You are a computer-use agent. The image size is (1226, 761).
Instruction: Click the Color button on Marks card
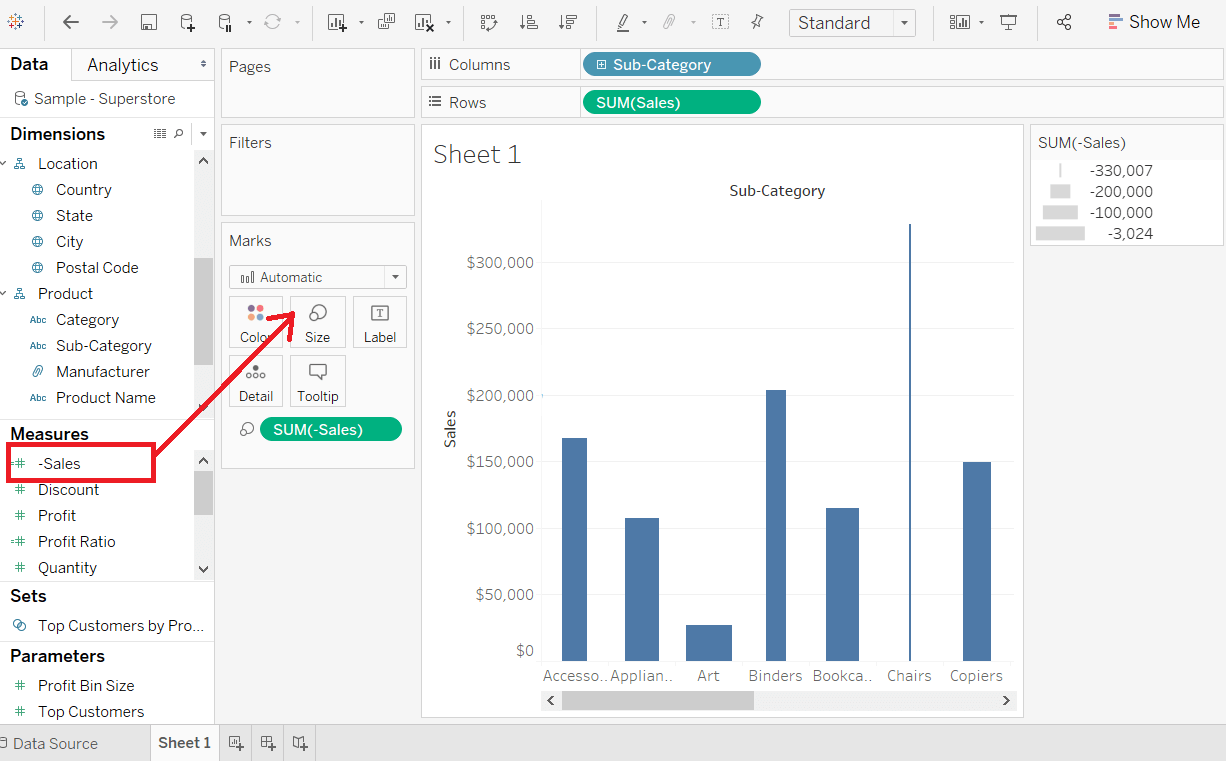[256, 322]
